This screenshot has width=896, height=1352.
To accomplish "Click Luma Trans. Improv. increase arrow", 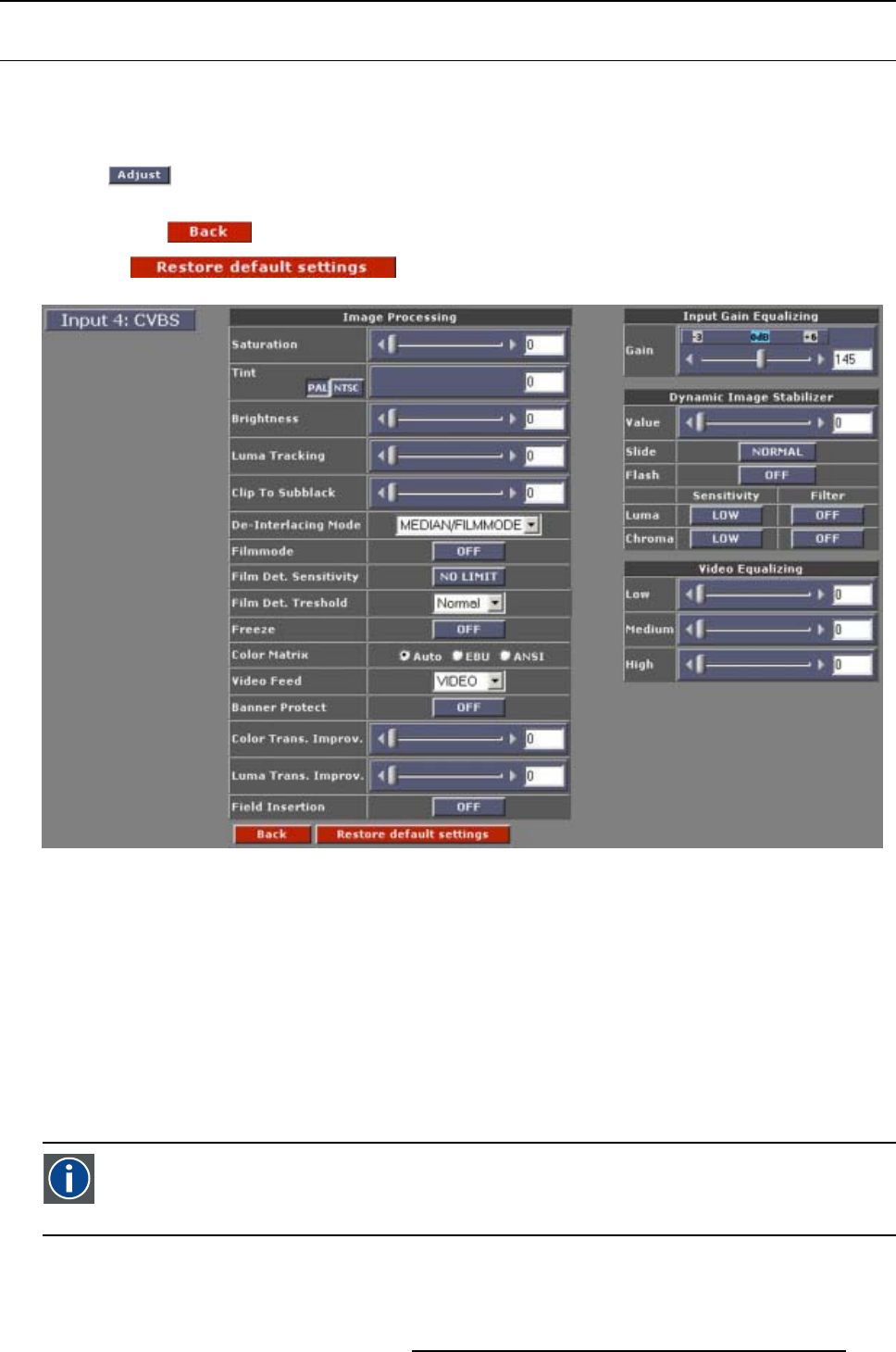I will 513,776.
